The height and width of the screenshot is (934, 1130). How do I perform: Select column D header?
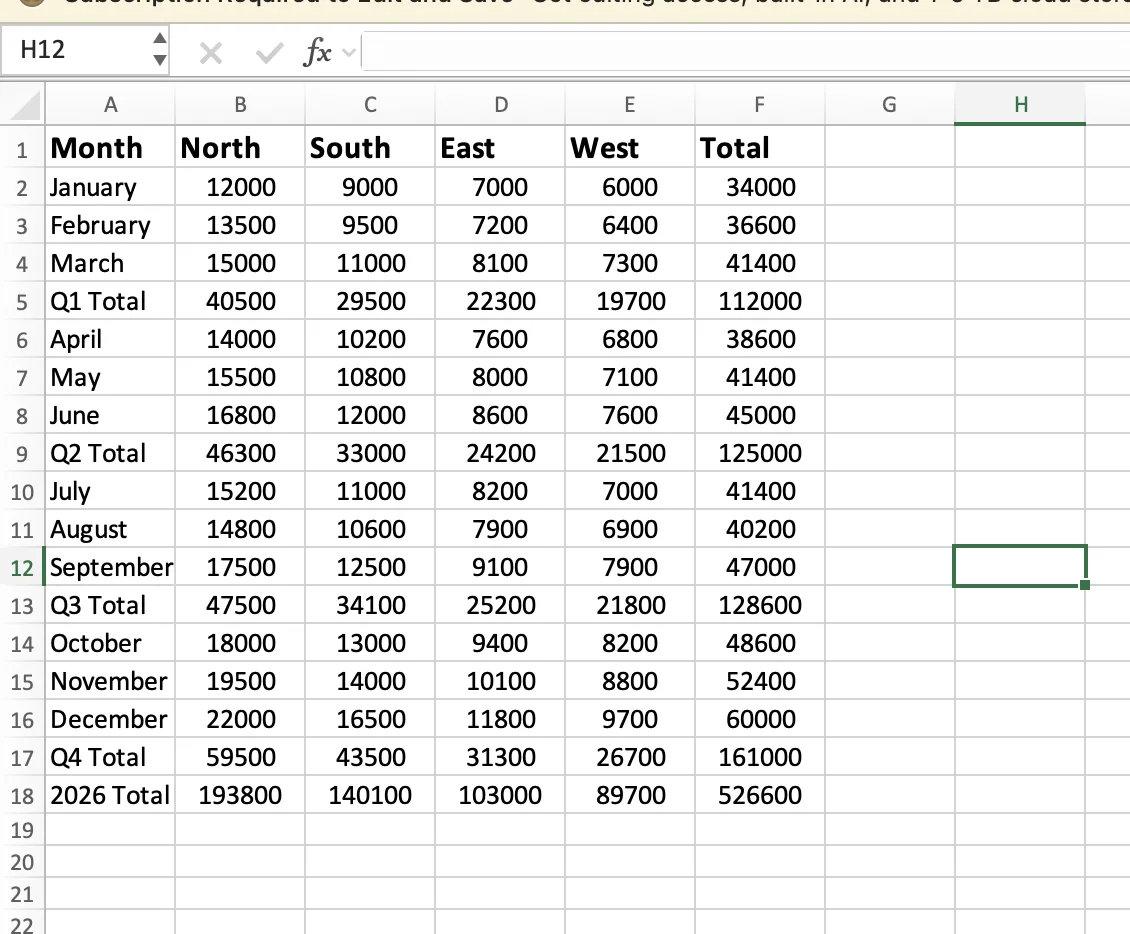501,105
